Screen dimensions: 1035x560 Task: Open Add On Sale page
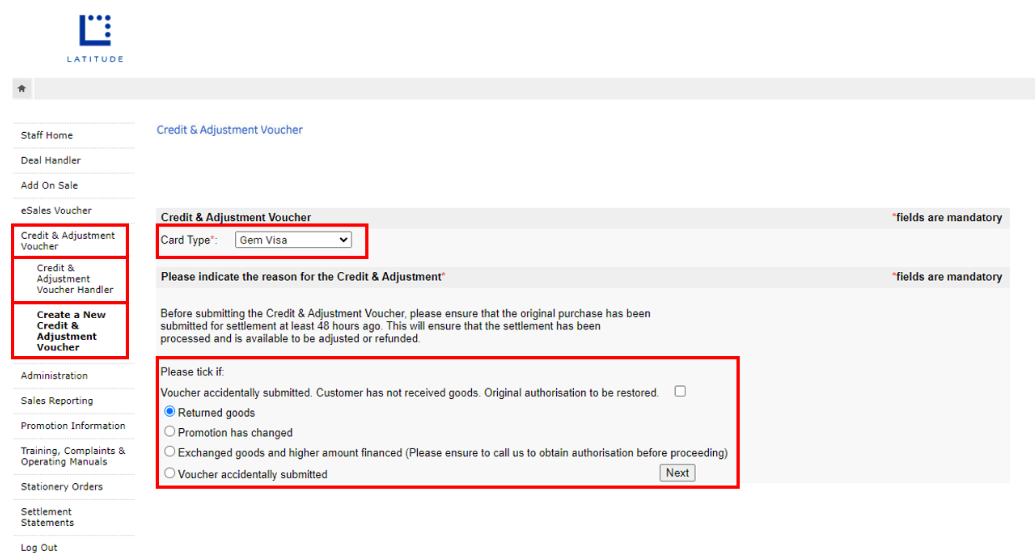tap(49, 185)
